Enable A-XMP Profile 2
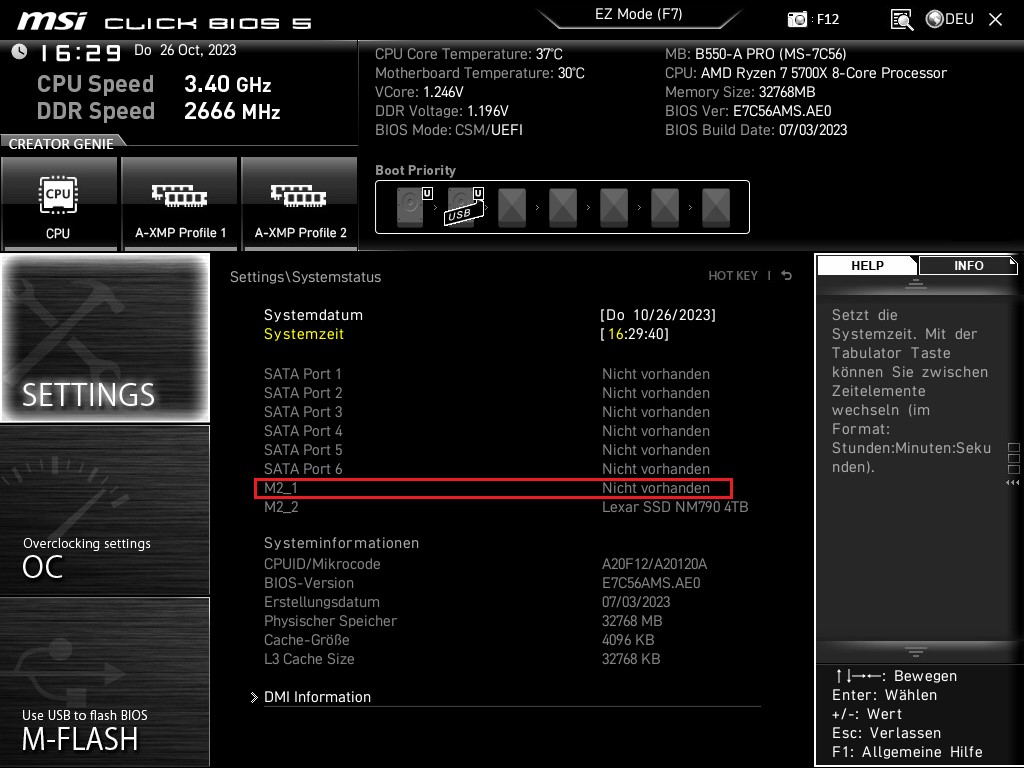 point(300,203)
